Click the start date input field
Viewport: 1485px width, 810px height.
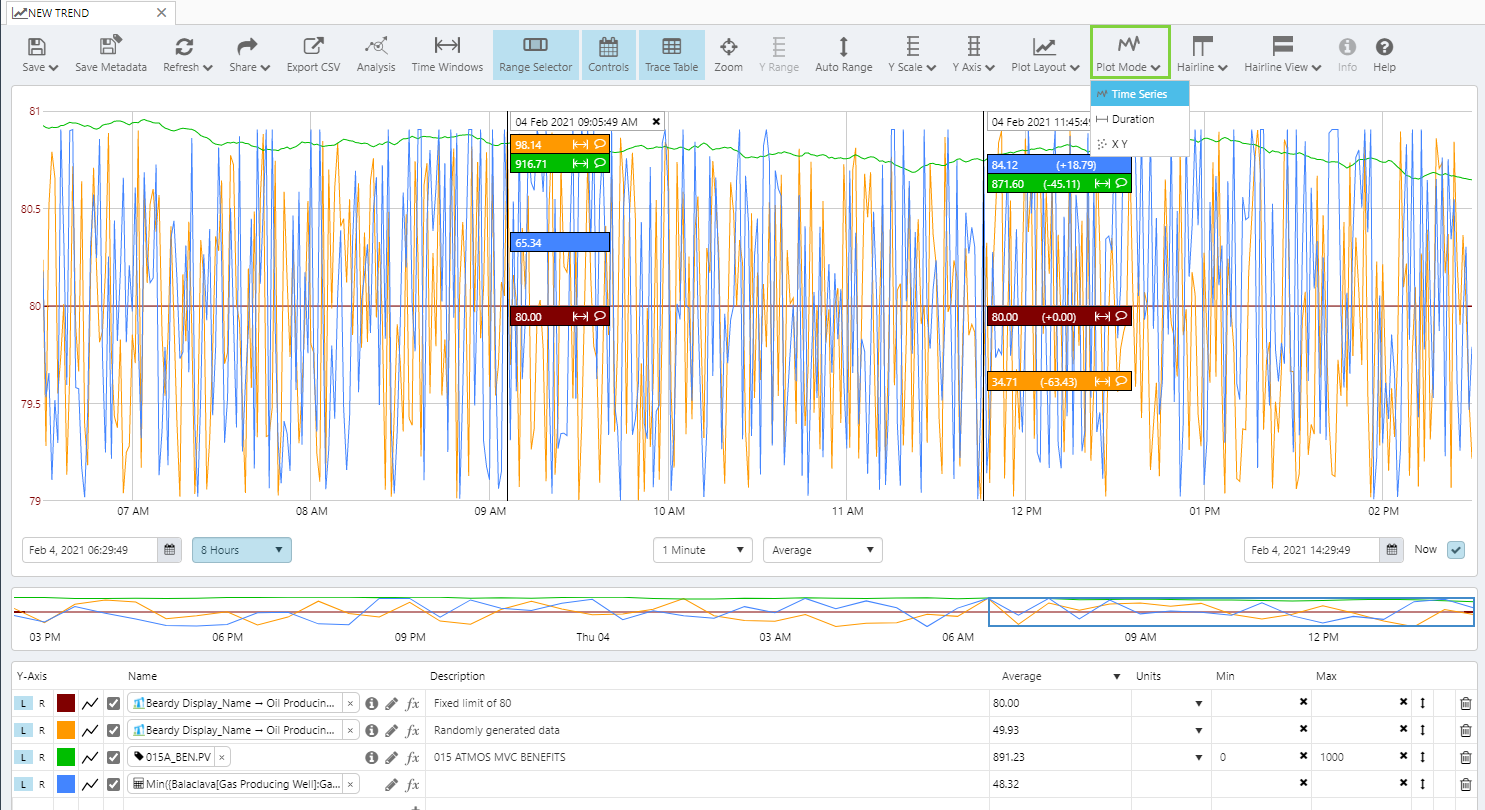click(90, 550)
